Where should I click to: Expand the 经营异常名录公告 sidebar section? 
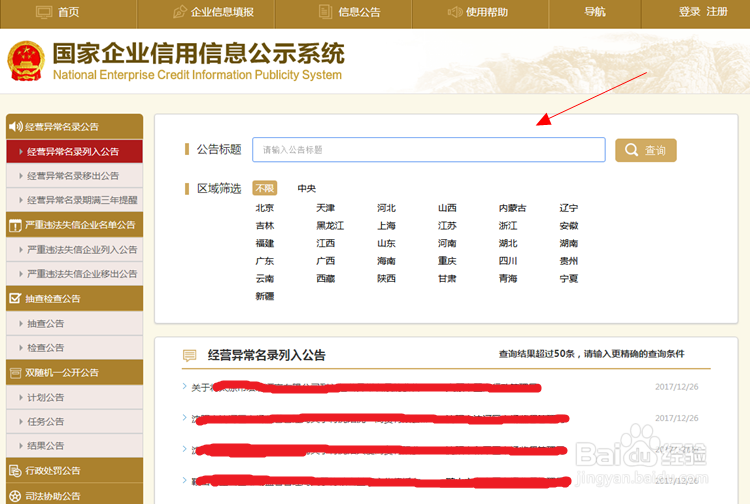tap(75, 127)
